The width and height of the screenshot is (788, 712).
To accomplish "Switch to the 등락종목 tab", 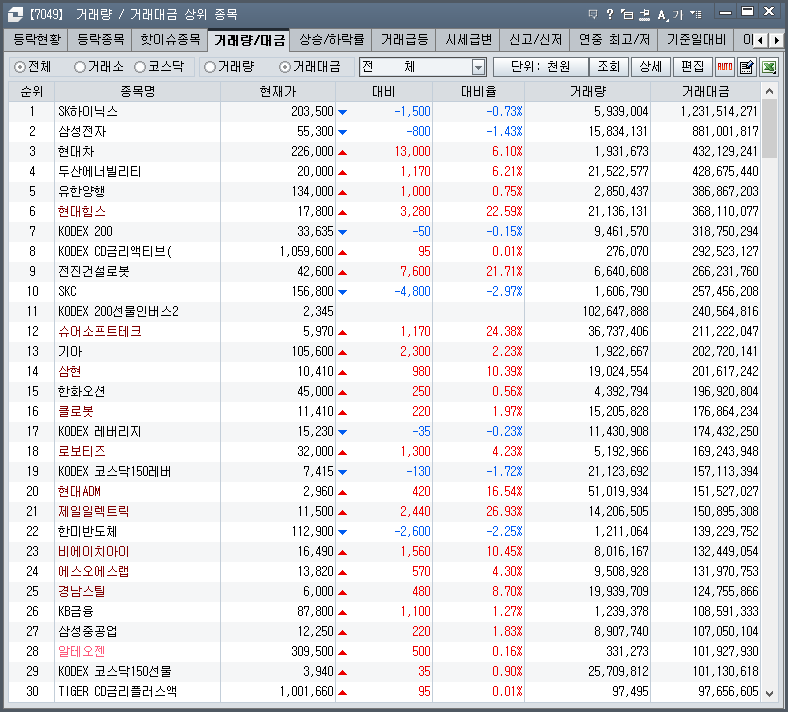I will [100, 40].
